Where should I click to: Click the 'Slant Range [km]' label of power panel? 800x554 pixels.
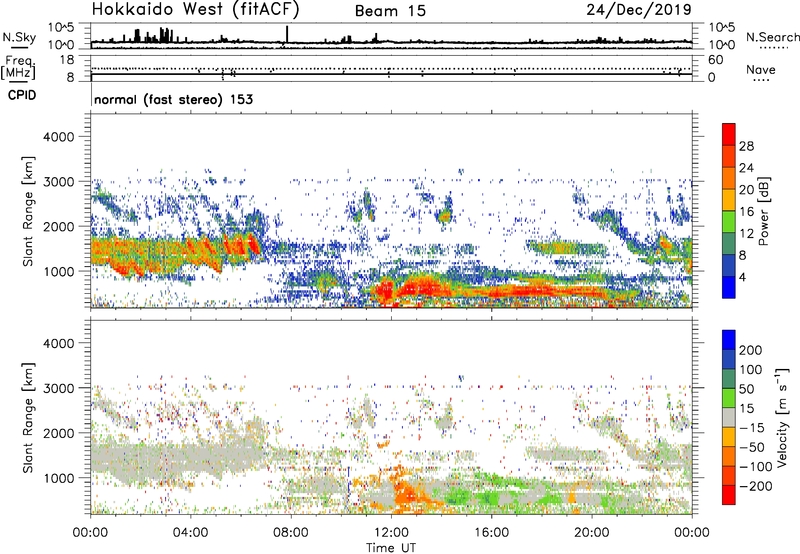point(28,211)
